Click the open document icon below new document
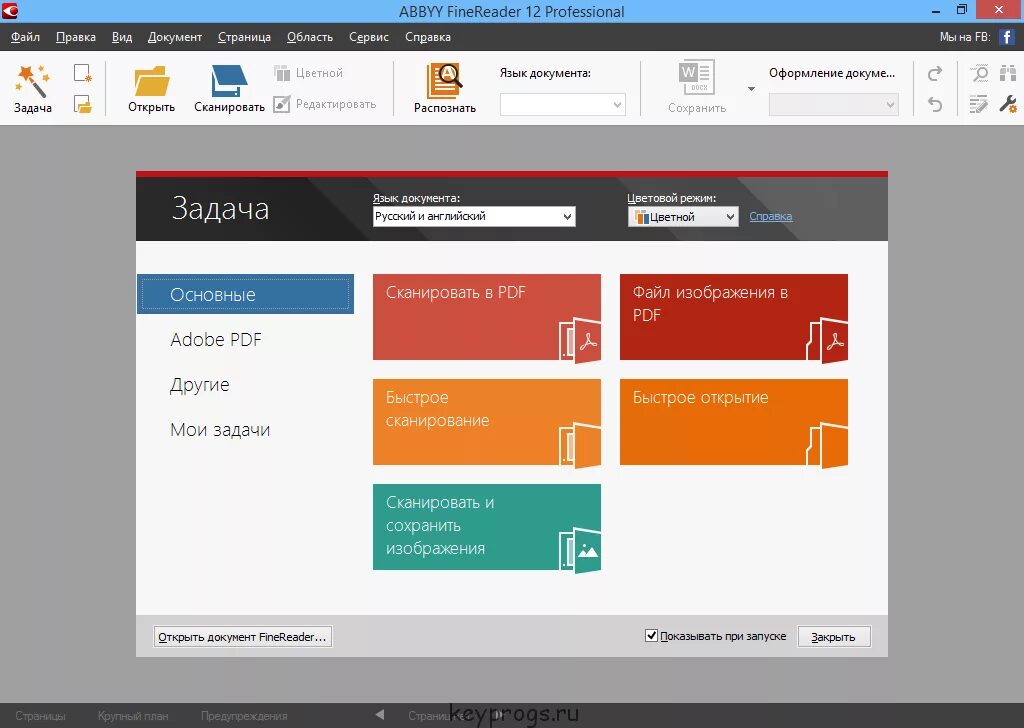The height and width of the screenshot is (728, 1024). click(83, 104)
